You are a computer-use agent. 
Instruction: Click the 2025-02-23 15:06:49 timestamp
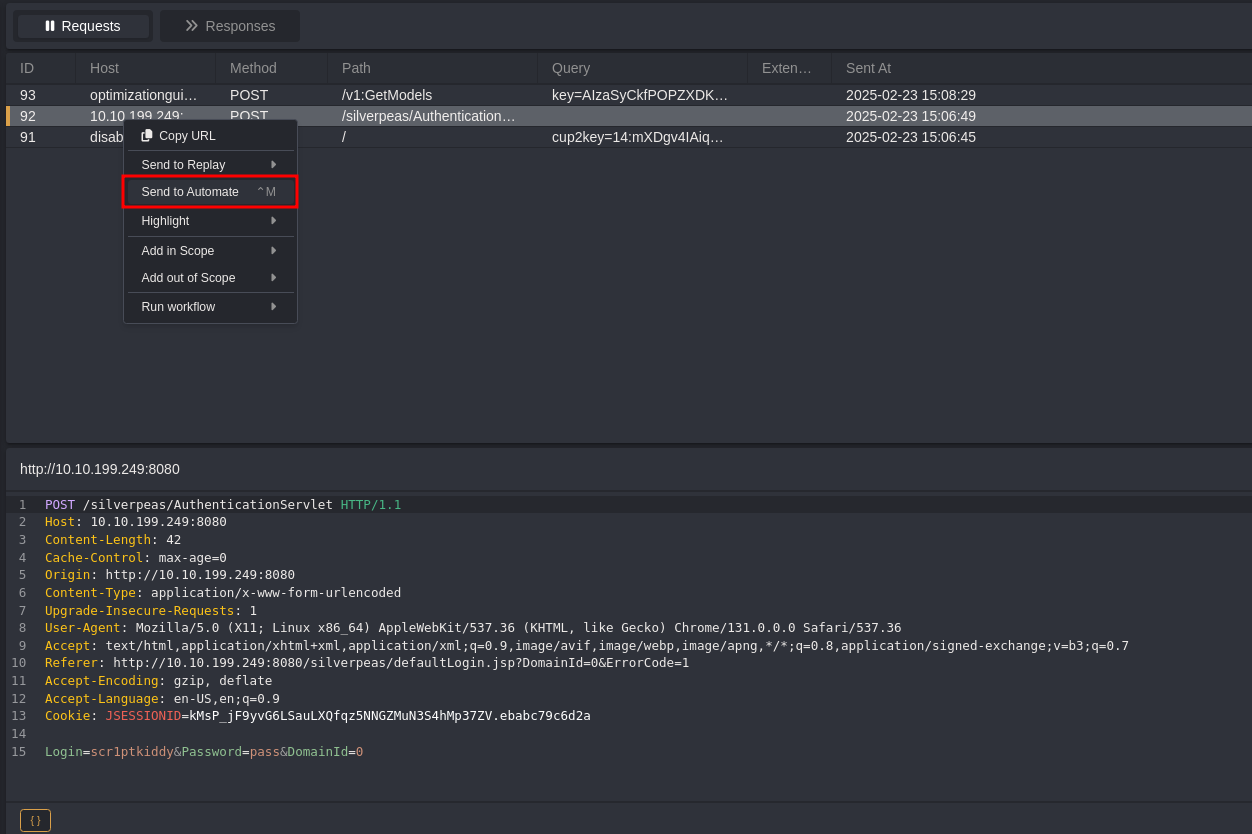[911, 116]
